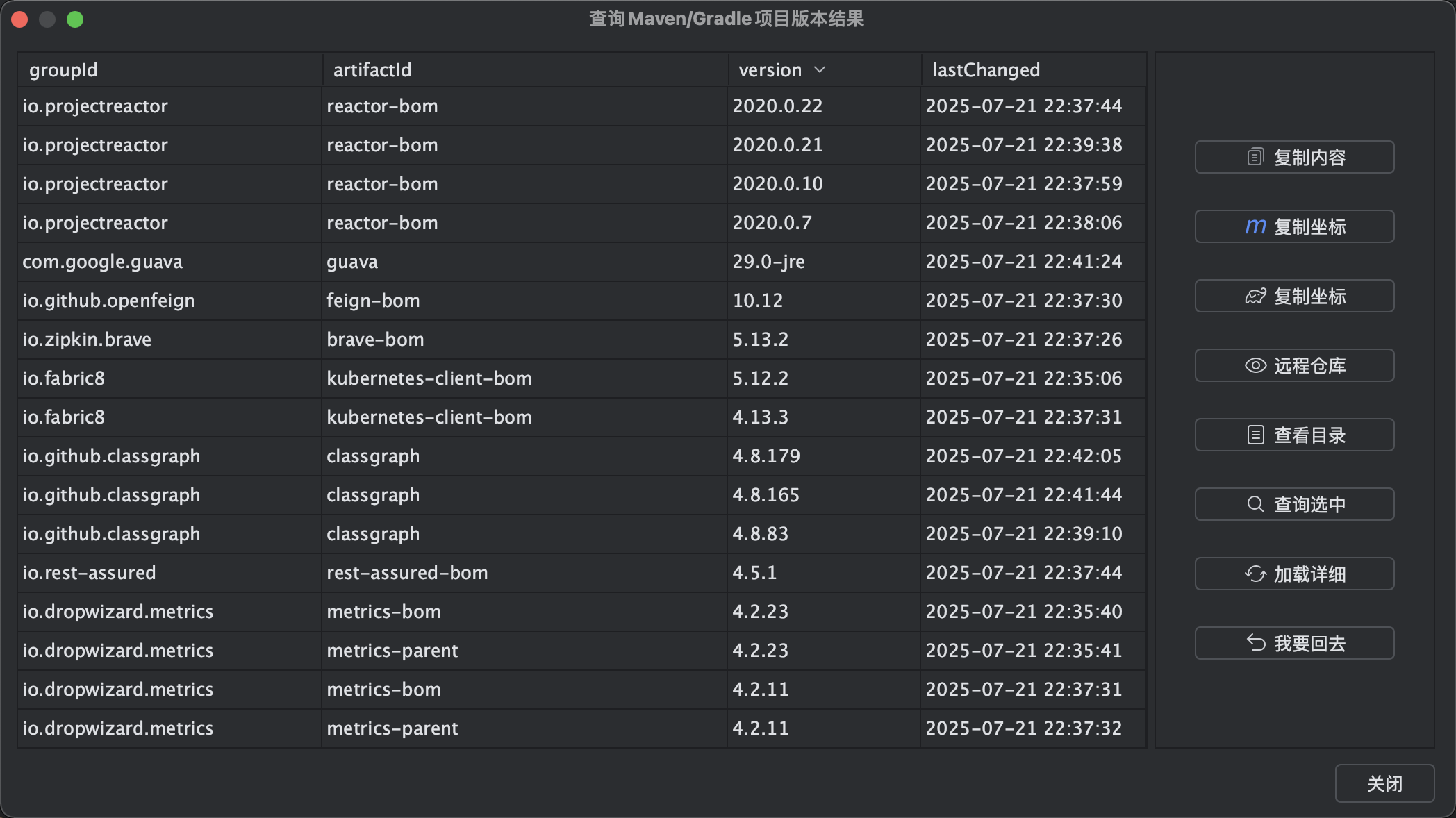The width and height of the screenshot is (1456, 818).
Task: Open 远程仓库 using the eye icon
Action: pyautogui.click(x=1255, y=365)
